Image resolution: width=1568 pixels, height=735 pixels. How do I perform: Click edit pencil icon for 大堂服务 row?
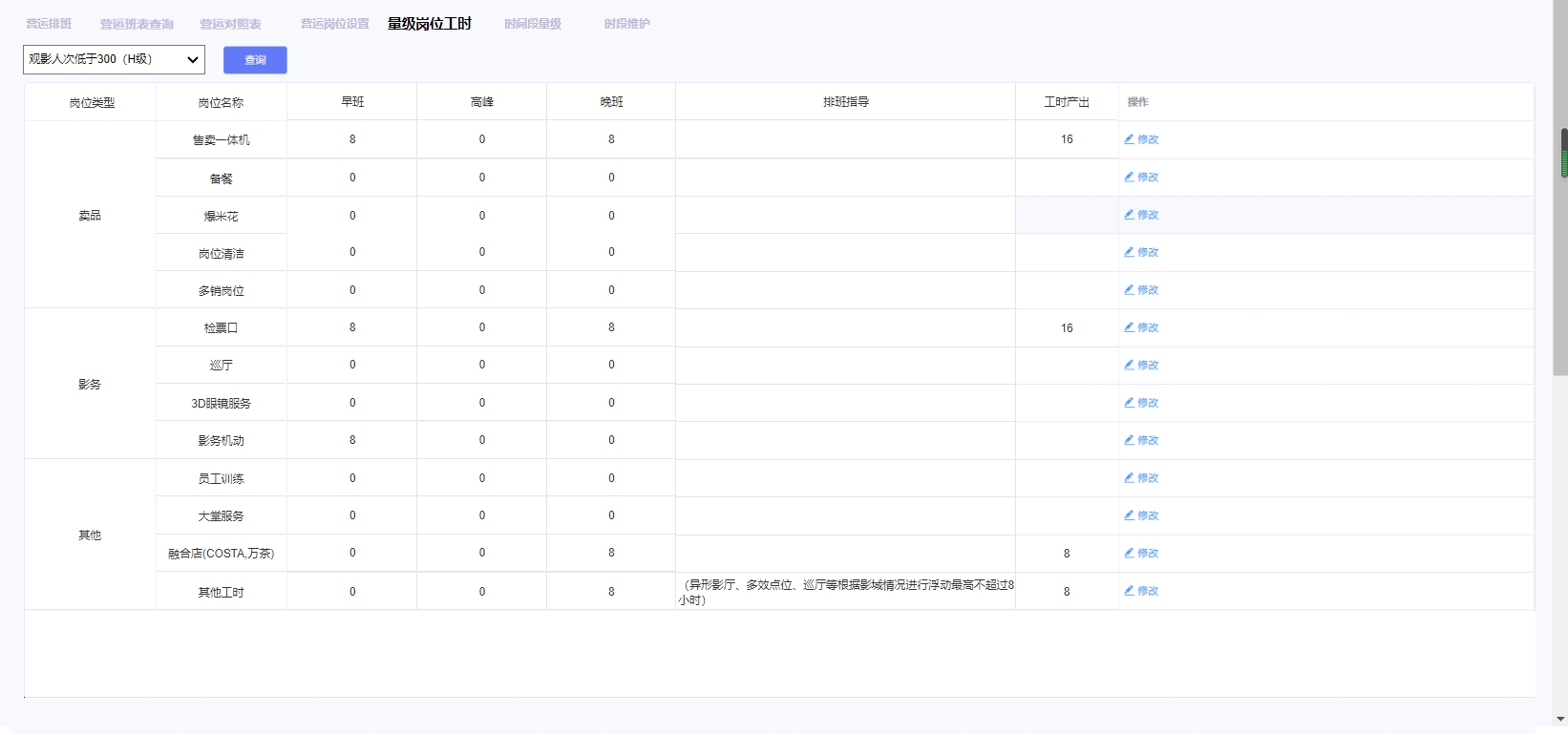pos(1130,514)
